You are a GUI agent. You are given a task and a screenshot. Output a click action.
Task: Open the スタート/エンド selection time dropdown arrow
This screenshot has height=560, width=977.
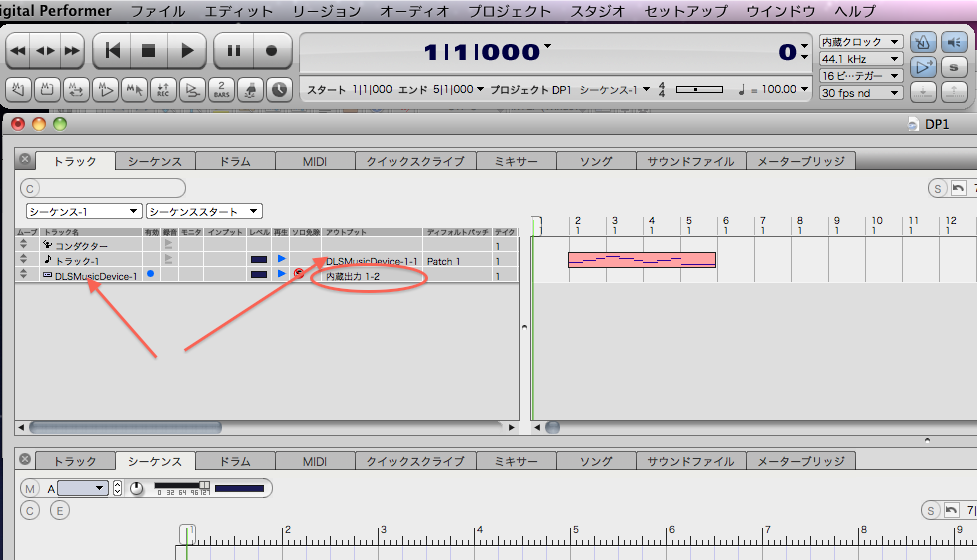tap(480, 89)
